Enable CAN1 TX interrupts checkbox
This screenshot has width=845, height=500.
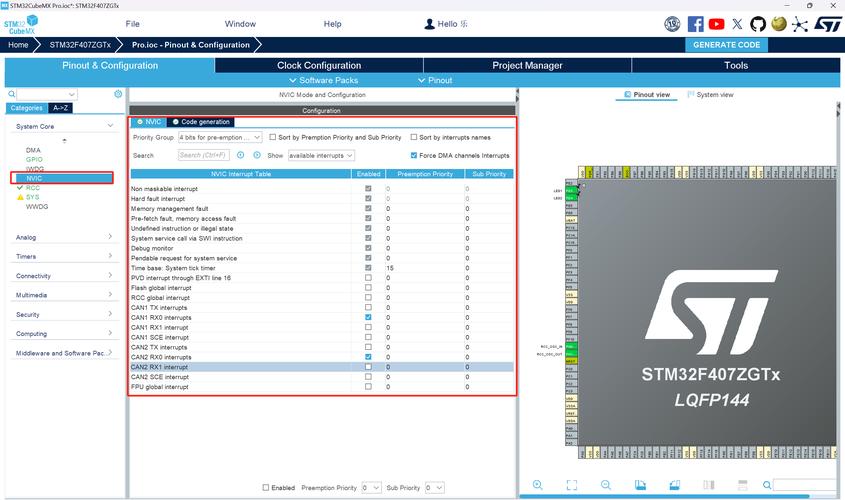point(368,307)
